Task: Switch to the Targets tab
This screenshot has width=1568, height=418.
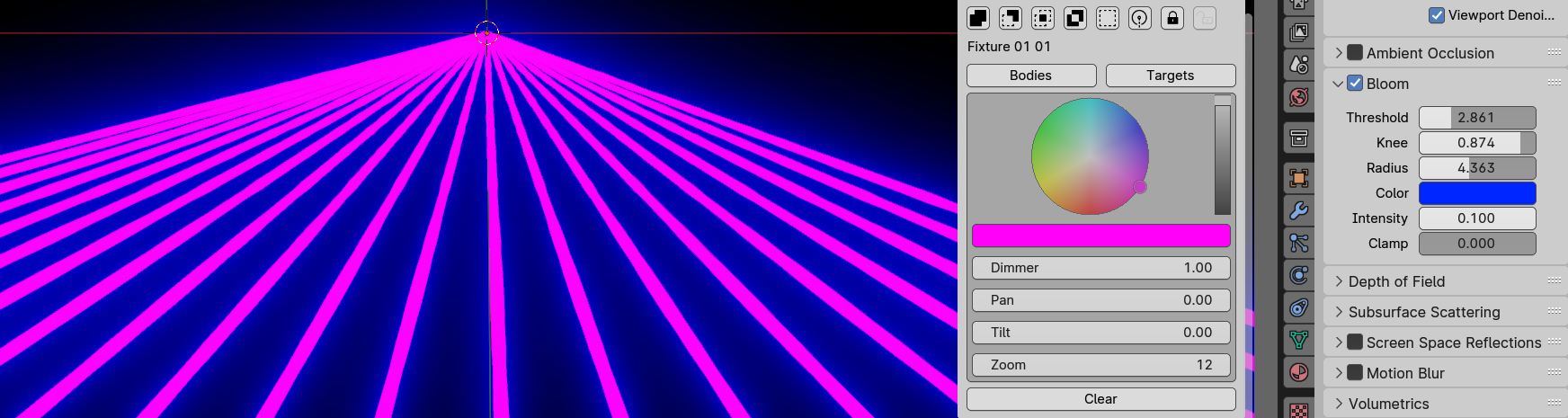Action: click(1171, 76)
